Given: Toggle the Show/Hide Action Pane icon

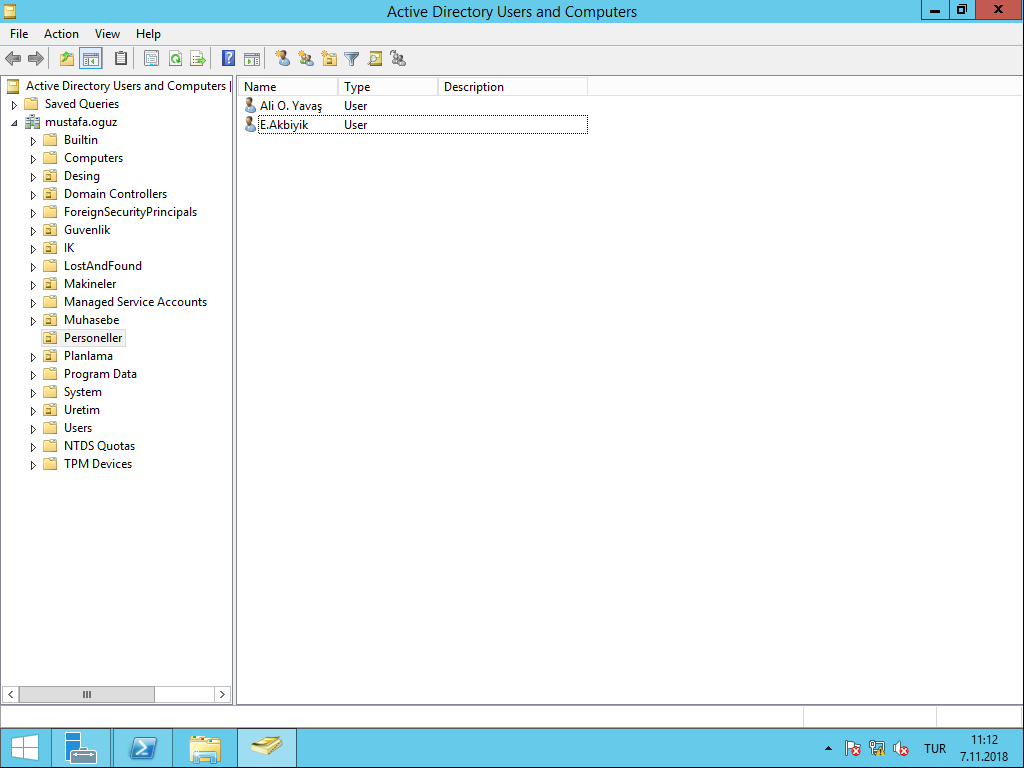Looking at the screenshot, I should tap(252, 59).
